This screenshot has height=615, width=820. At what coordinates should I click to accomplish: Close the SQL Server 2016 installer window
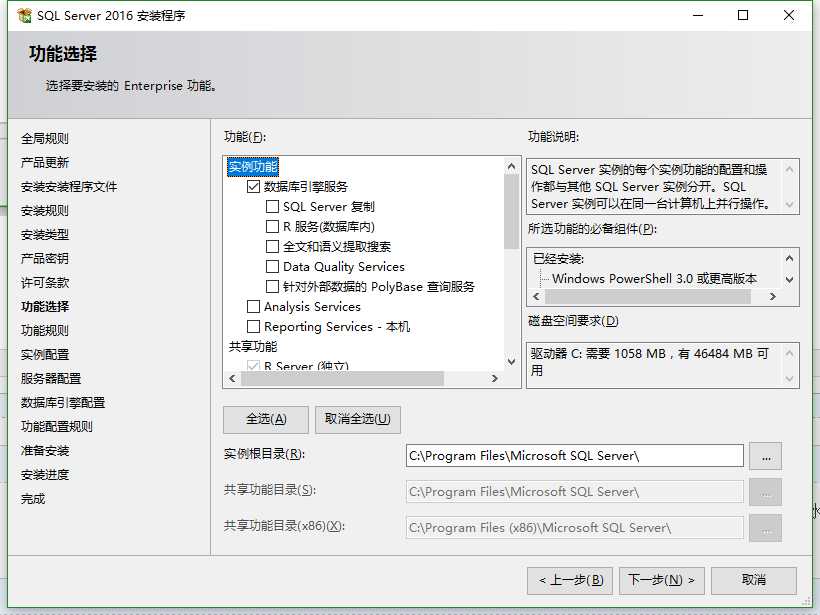(x=789, y=15)
